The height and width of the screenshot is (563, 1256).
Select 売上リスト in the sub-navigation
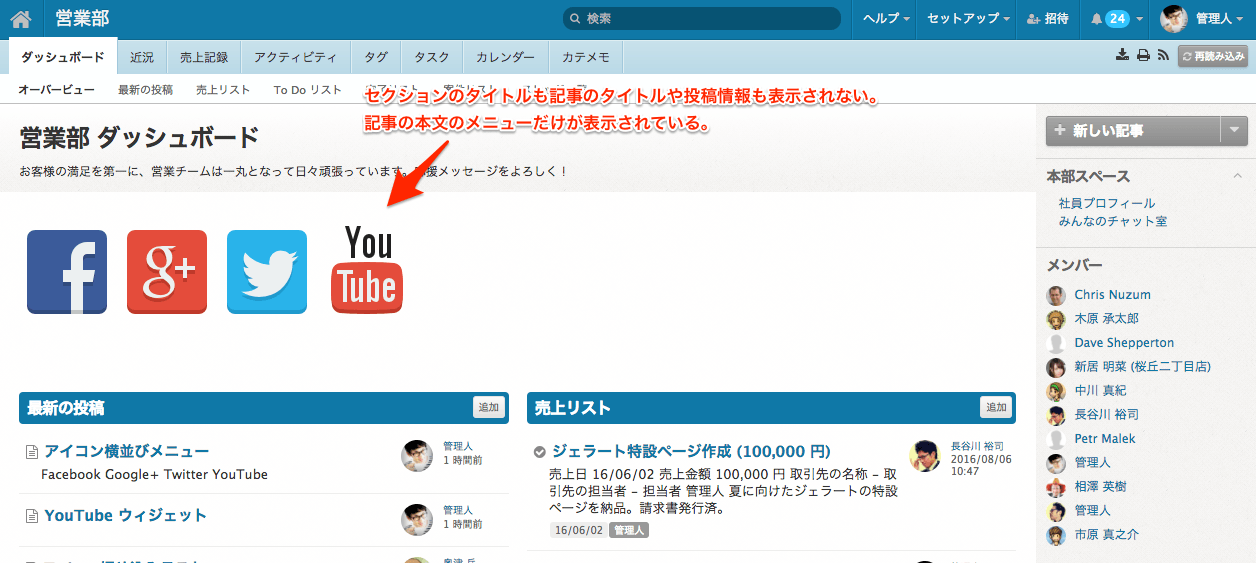pos(223,90)
